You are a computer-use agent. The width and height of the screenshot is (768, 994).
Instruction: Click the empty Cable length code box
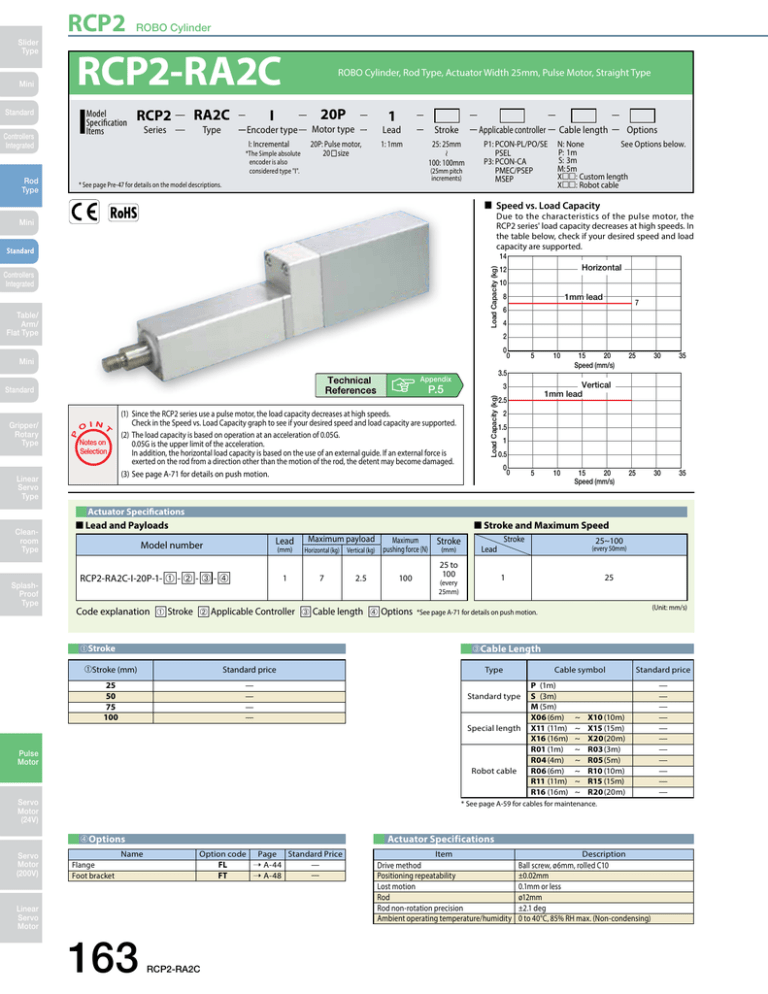pos(583,115)
